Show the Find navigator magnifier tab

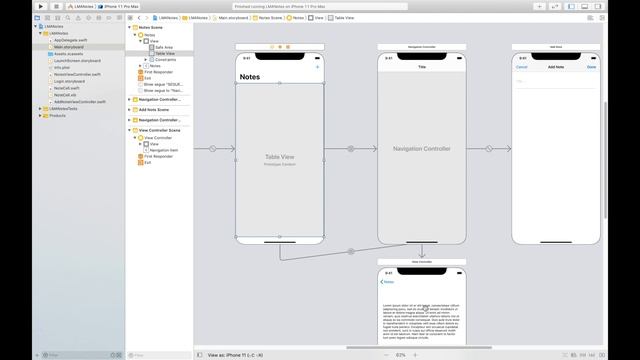click(68, 18)
